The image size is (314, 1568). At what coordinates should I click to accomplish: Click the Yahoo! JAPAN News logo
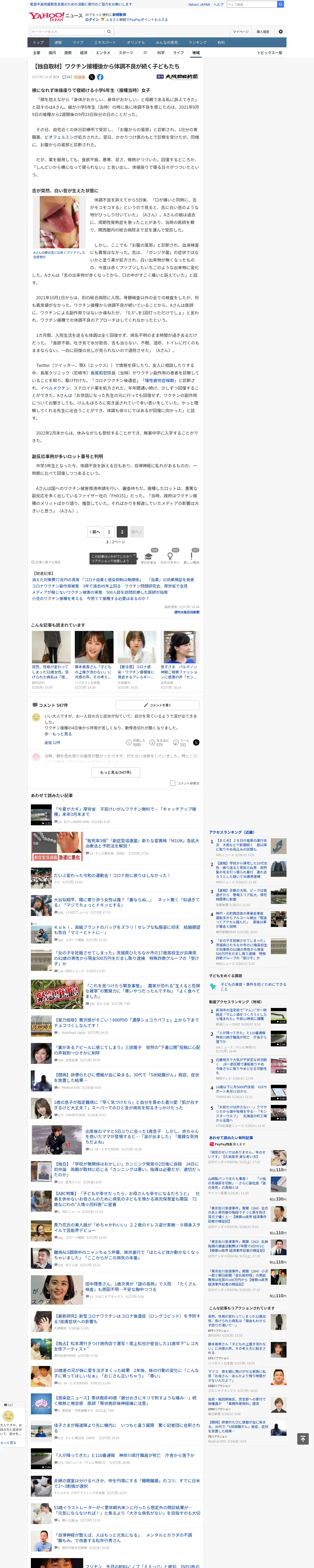click(55, 16)
